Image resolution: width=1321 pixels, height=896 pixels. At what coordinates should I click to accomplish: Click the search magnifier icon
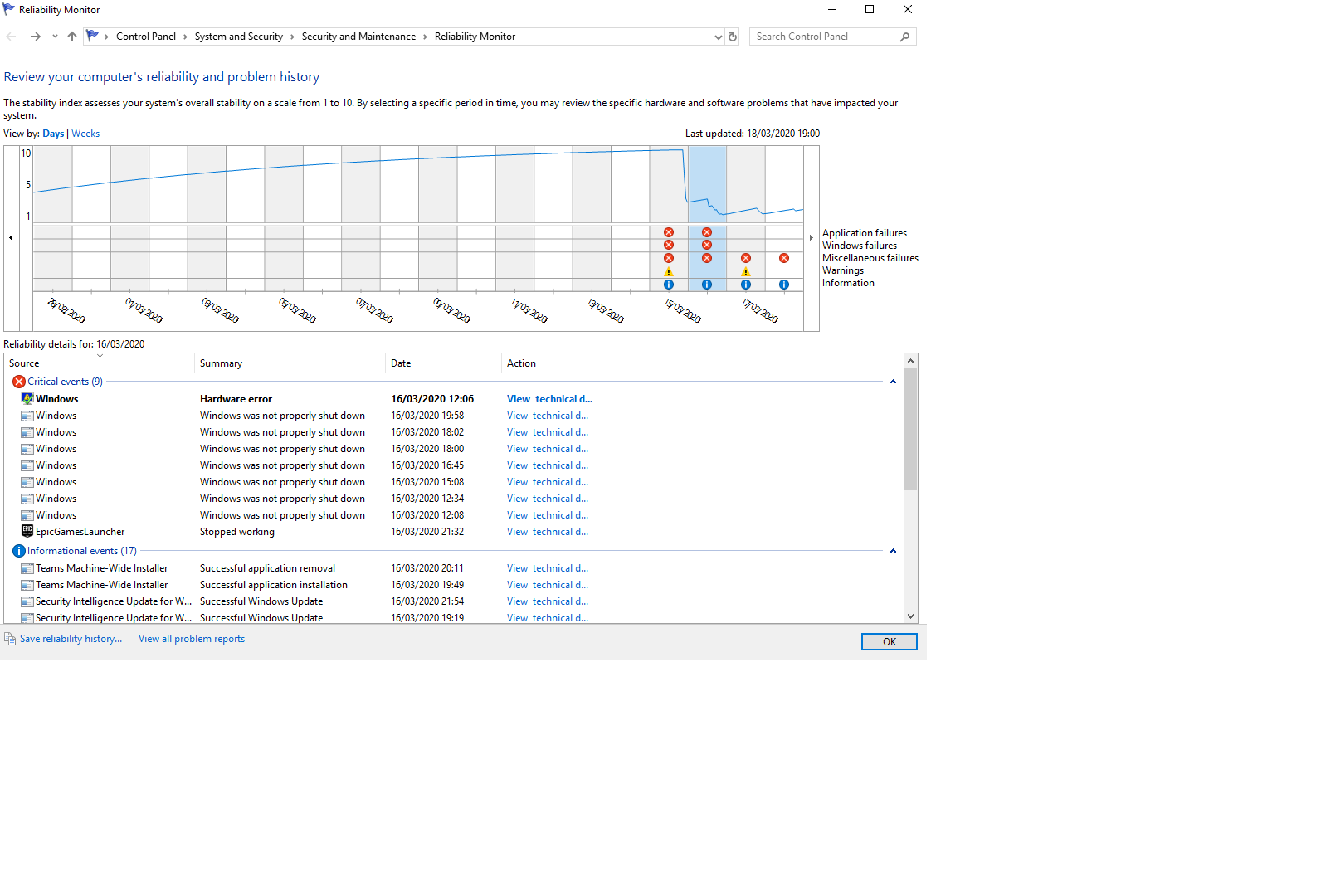coord(904,37)
